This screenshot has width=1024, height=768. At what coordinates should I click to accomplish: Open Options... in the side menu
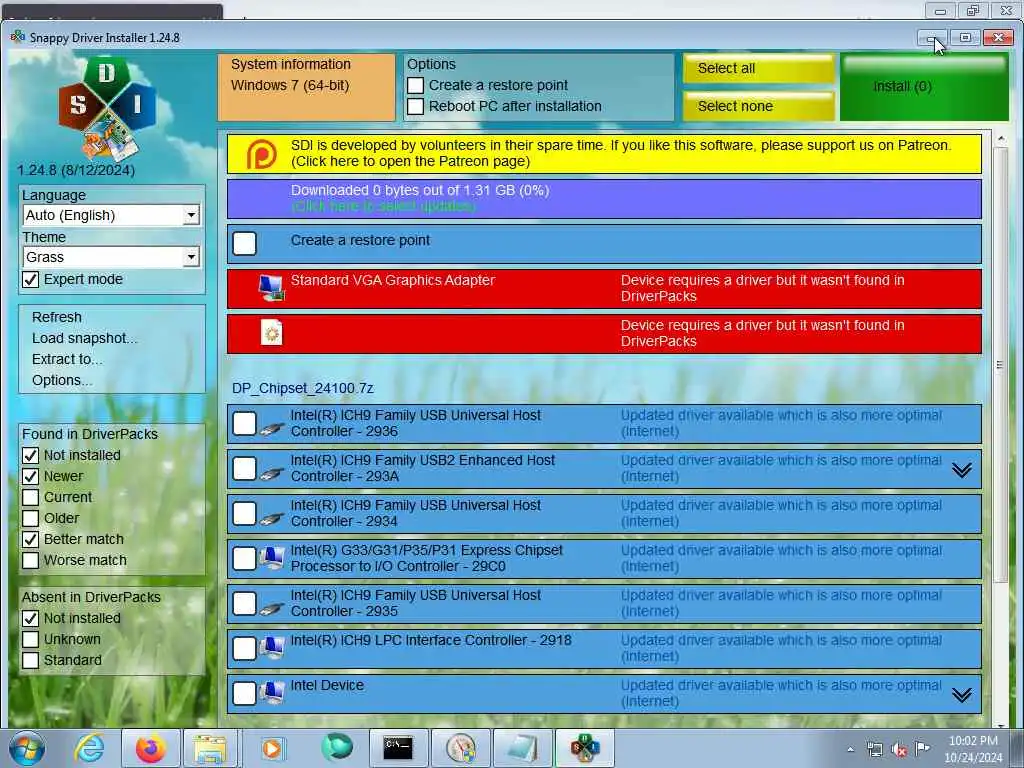62,380
